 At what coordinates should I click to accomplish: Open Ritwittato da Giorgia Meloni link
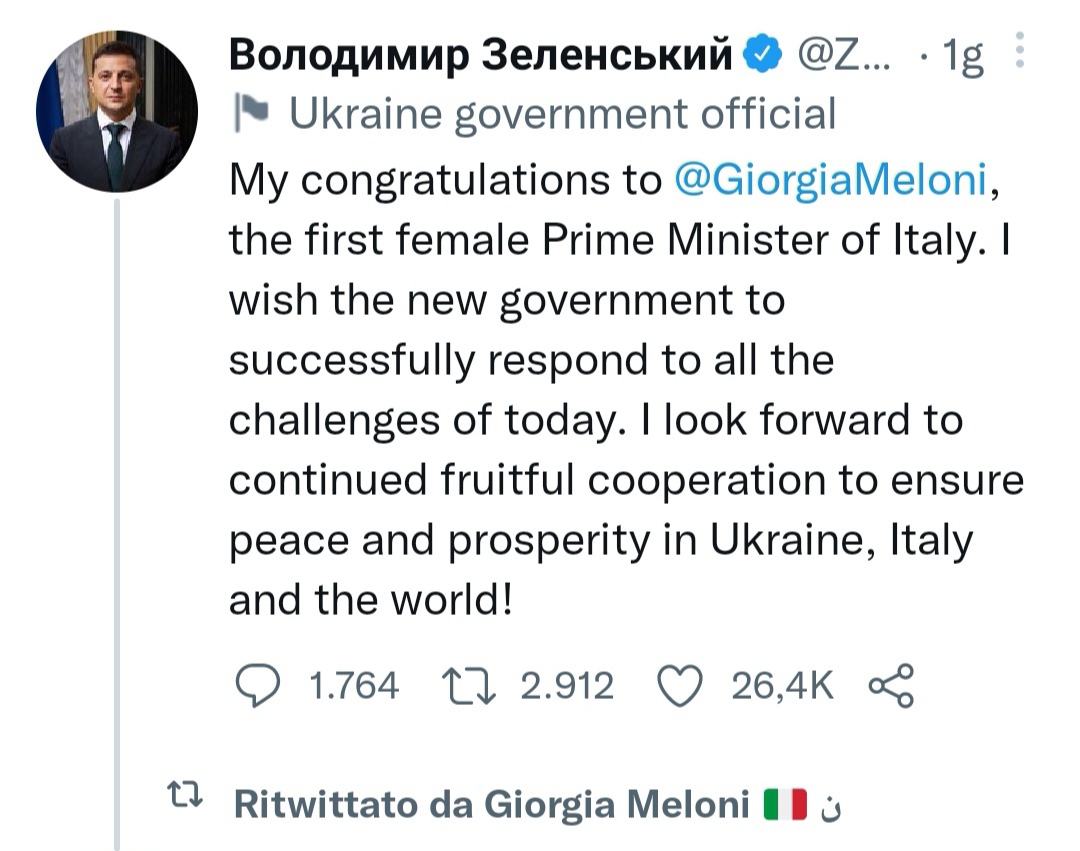[490, 804]
